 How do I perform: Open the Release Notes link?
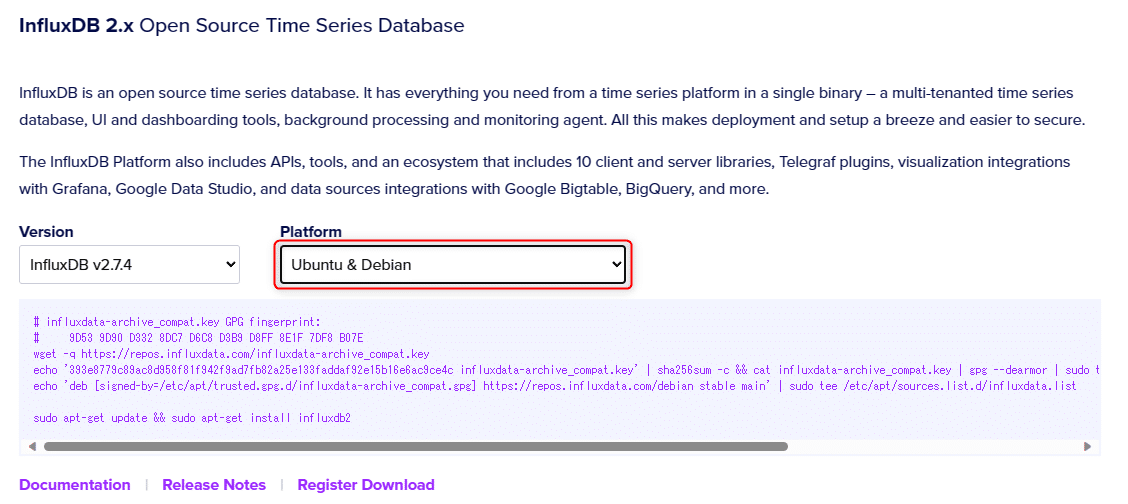coord(214,485)
